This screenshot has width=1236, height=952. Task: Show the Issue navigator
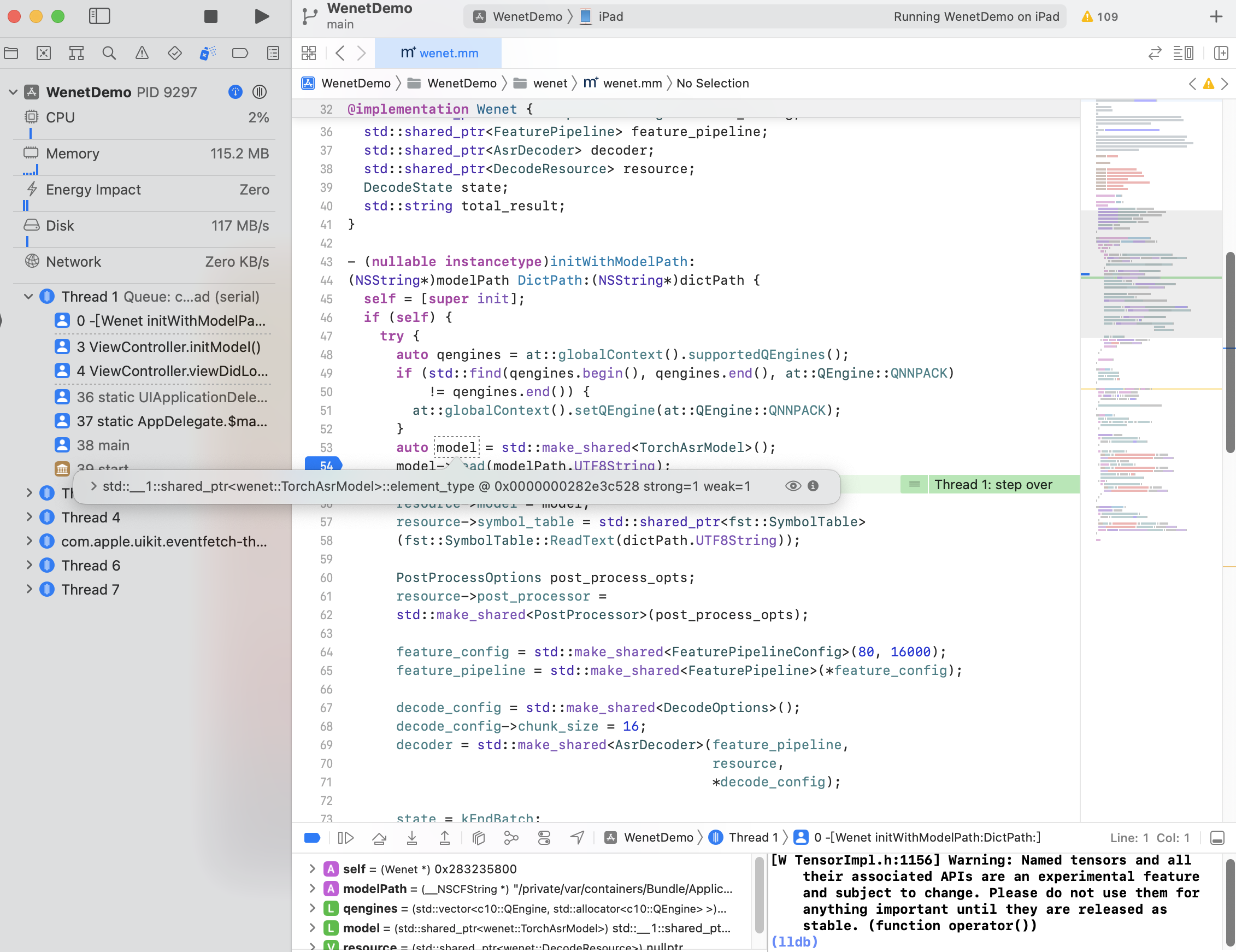click(142, 52)
